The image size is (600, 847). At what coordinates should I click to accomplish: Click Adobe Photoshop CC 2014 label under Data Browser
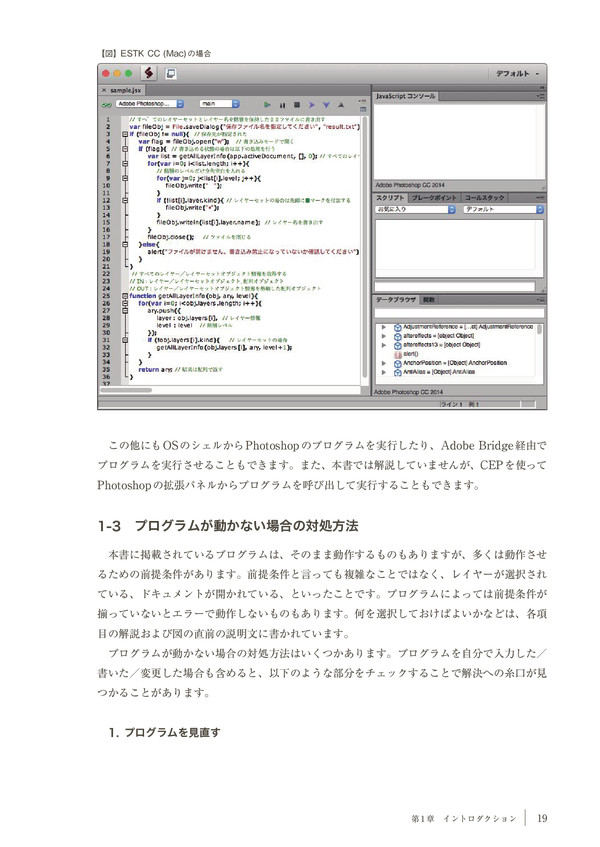click(x=409, y=392)
